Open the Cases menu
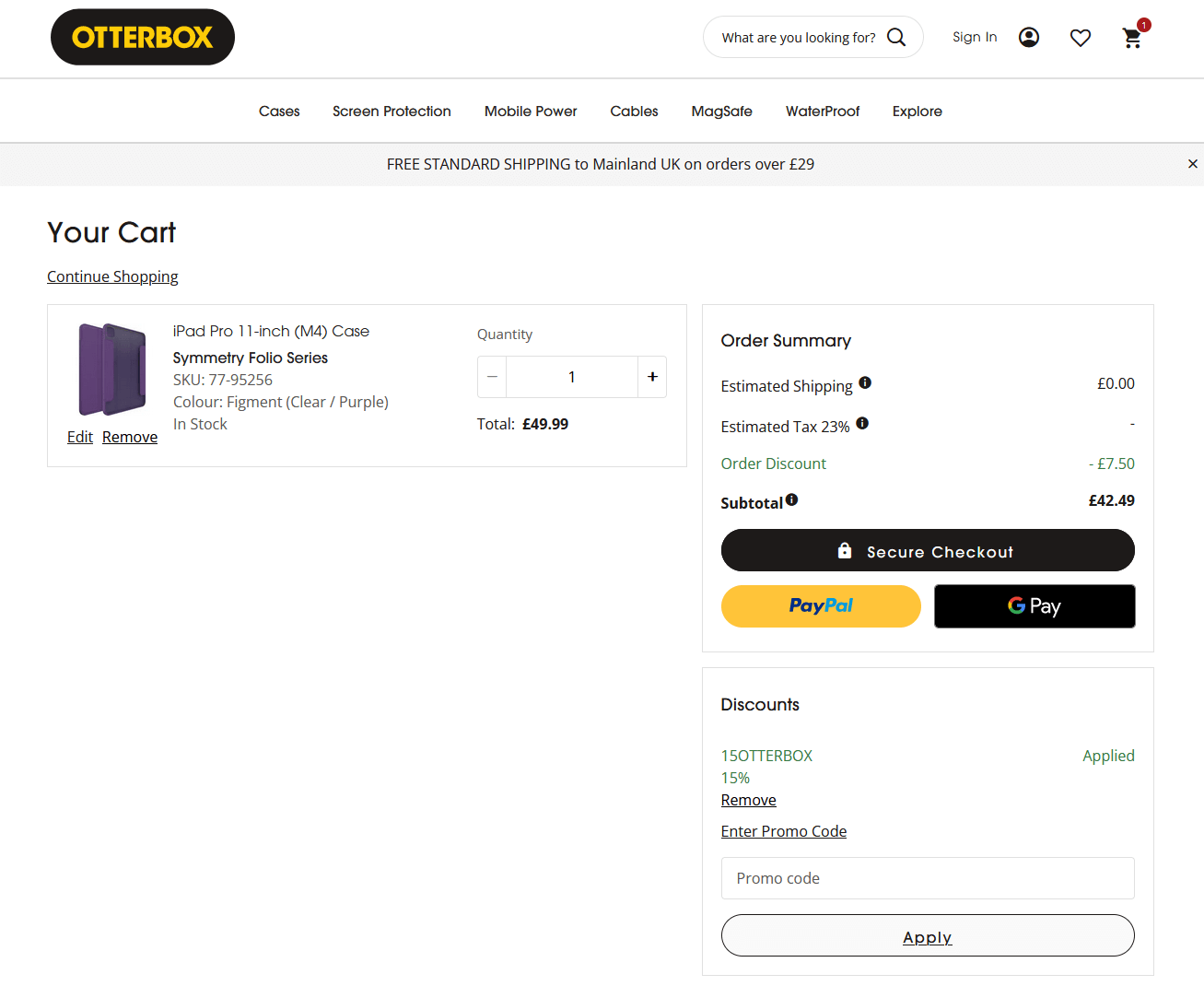 (279, 111)
